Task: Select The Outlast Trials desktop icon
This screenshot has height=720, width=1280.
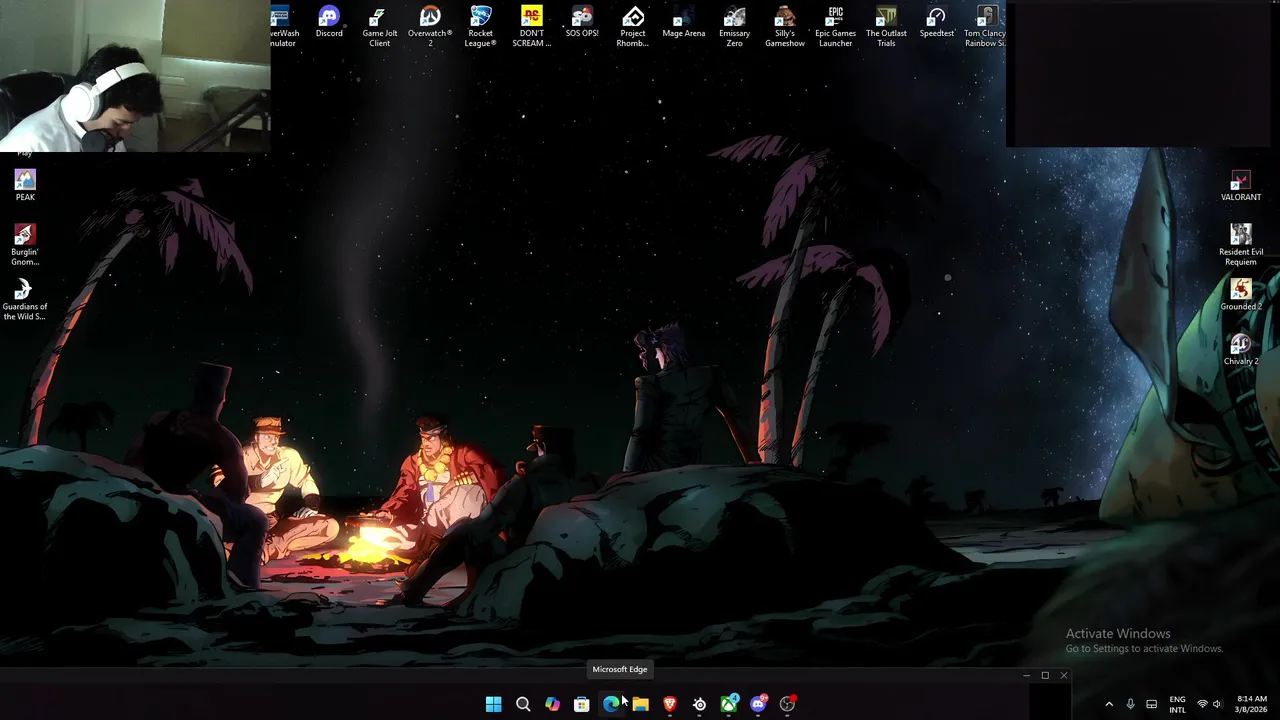Action: (x=886, y=27)
